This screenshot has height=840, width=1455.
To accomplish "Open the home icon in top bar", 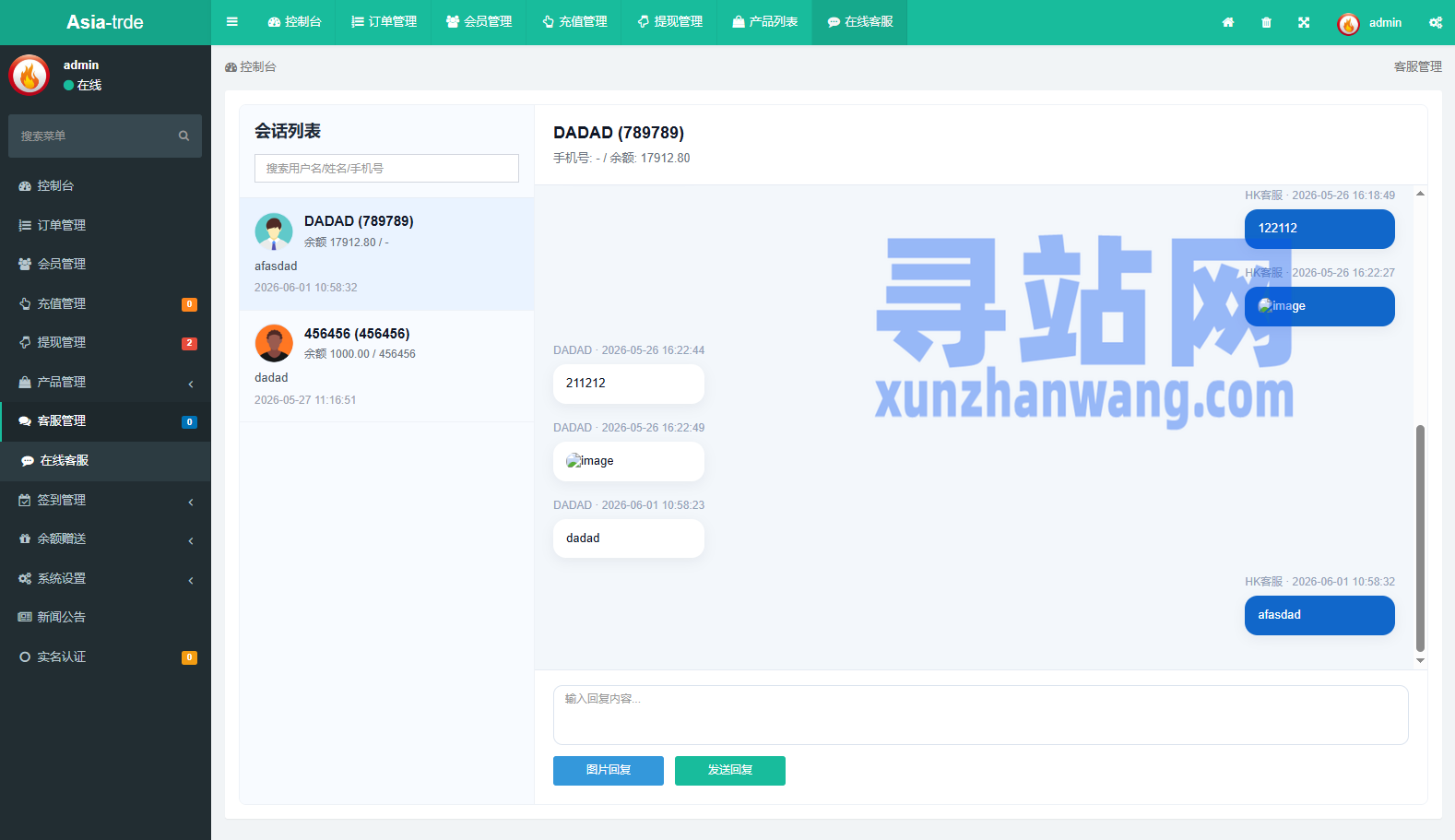I will tap(1228, 22).
